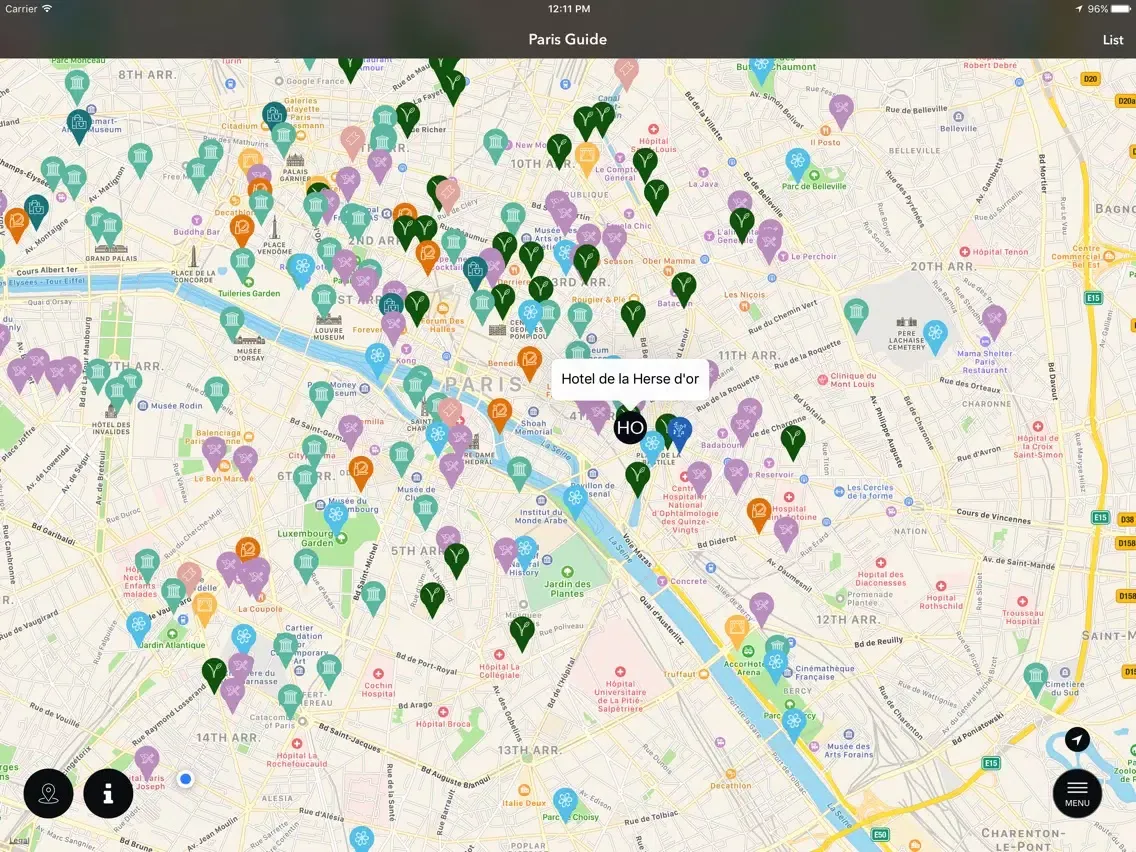Select teal museum pin above Louvre Museum
The image size is (1136, 852).
325,299
